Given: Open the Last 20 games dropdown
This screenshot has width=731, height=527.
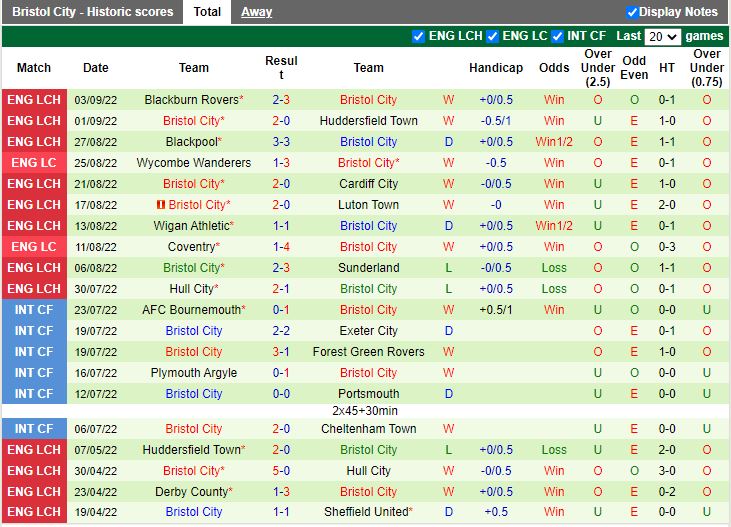Looking at the screenshot, I should [x=662, y=36].
